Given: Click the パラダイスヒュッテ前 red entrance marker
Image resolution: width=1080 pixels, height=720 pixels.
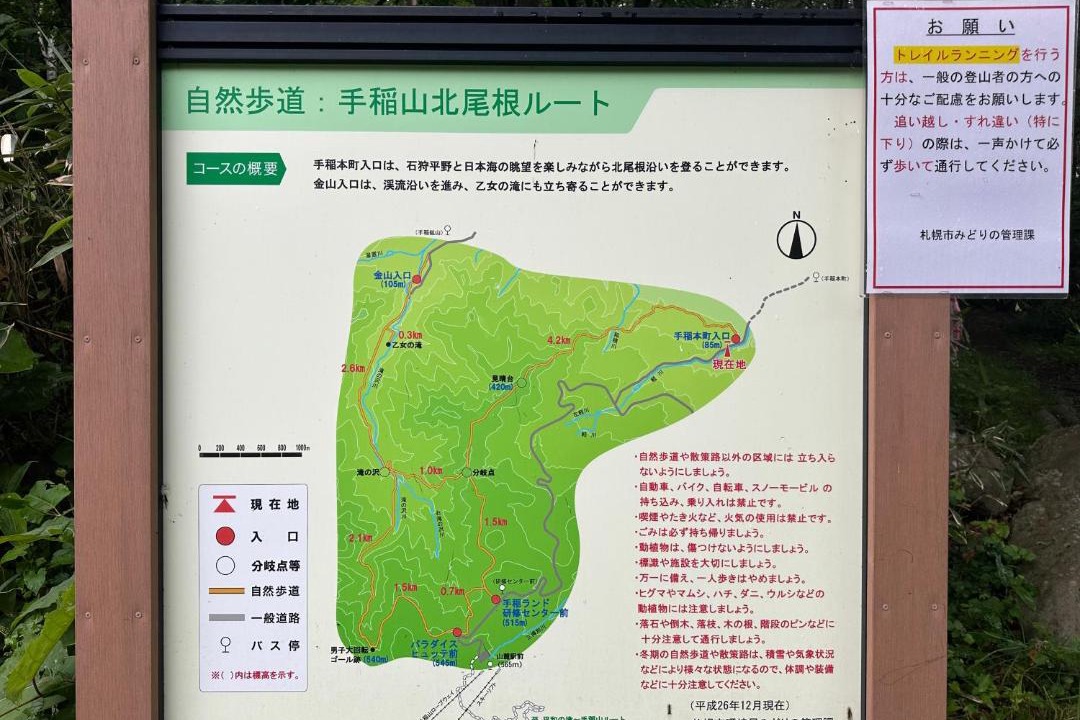Looking at the screenshot, I should pos(457,632).
